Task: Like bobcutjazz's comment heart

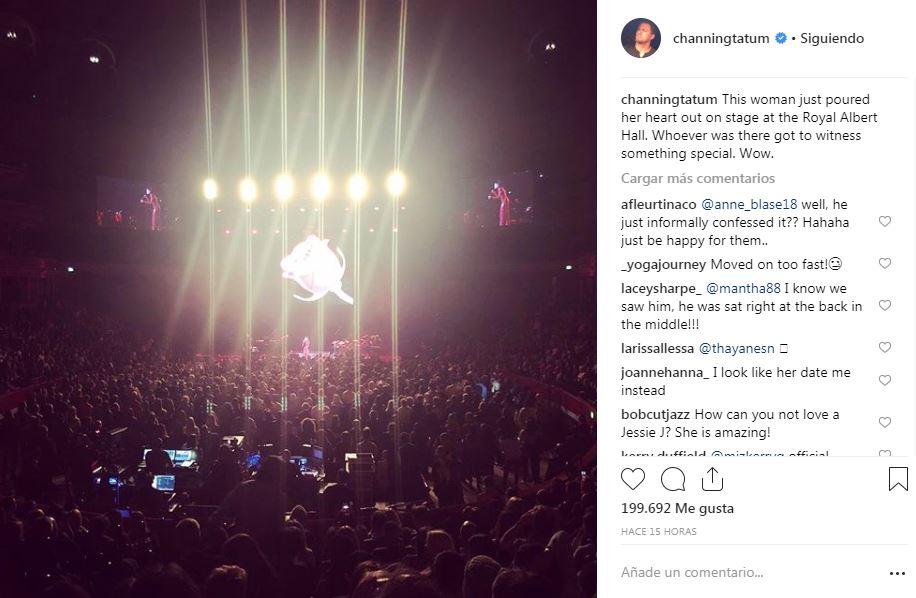Action: (885, 423)
